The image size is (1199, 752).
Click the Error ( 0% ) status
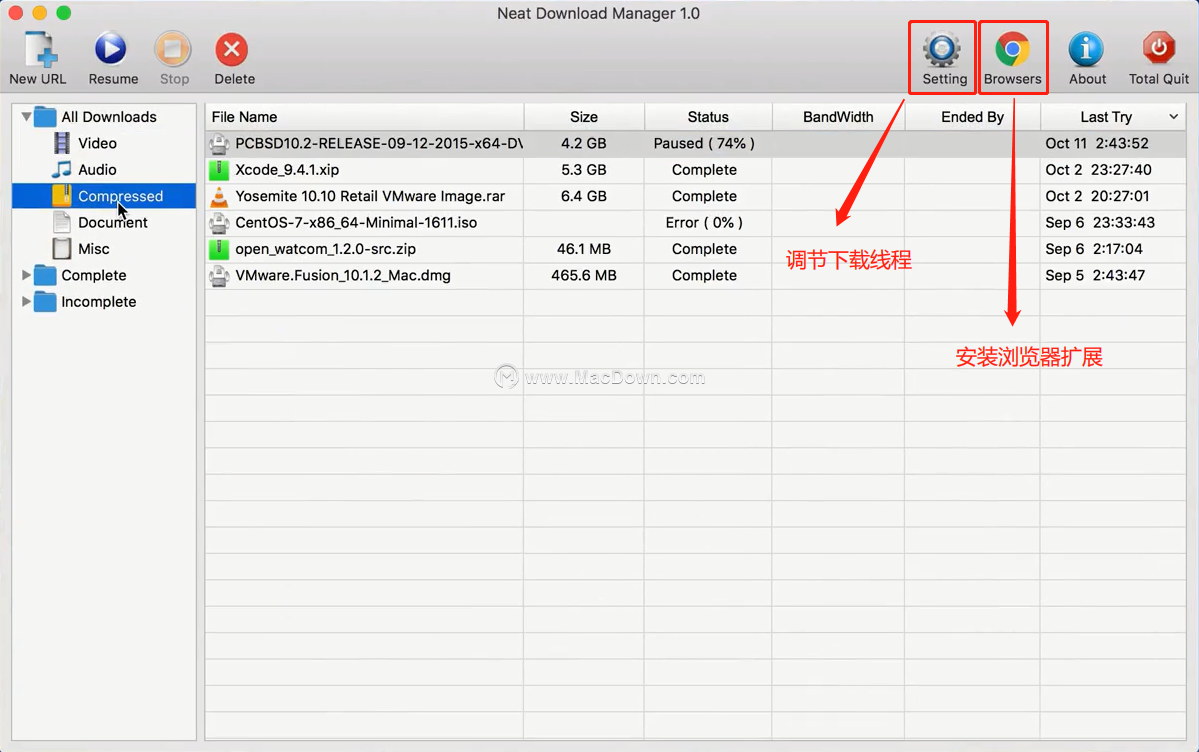[x=704, y=223]
